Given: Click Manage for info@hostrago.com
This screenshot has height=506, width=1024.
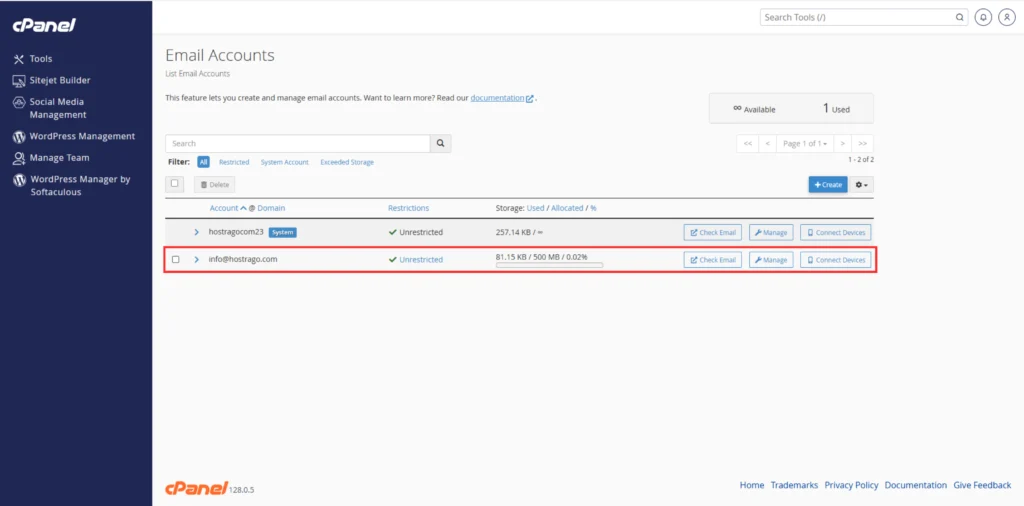Looking at the screenshot, I should click(x=771, y=260).
